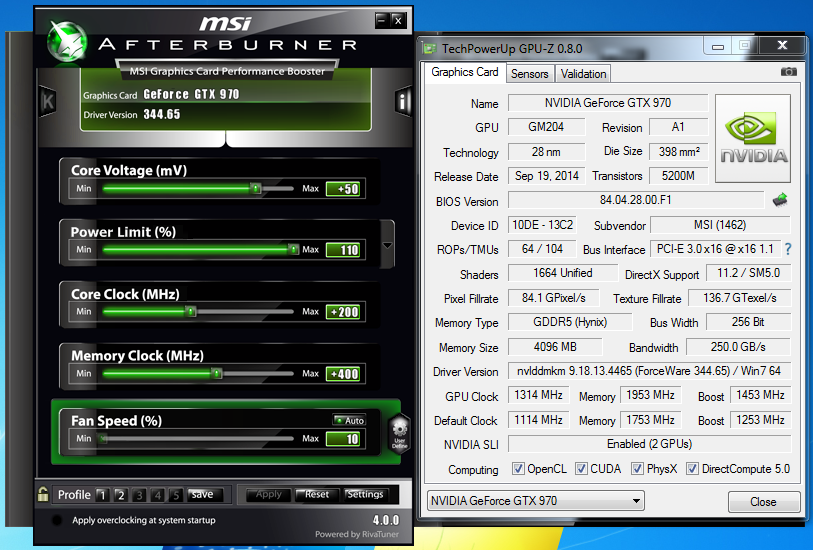Switch to the Sensors tab
This screenshot has height=550, width=813.
pyautogui.click(x=529, y=74)
